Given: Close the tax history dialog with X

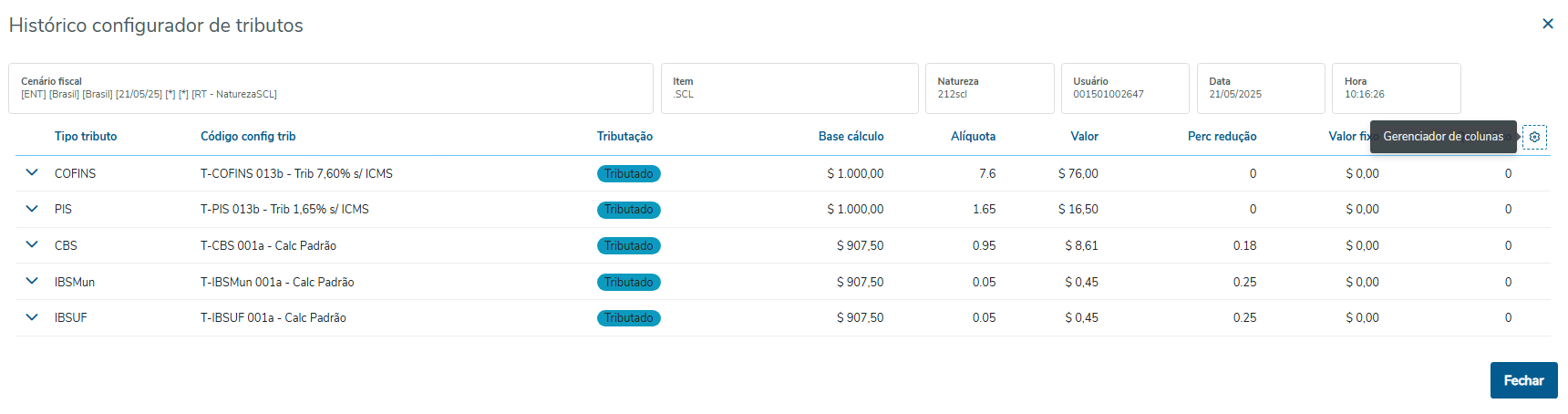Looking at the screenshot, I should click(x=1547, y=24).
